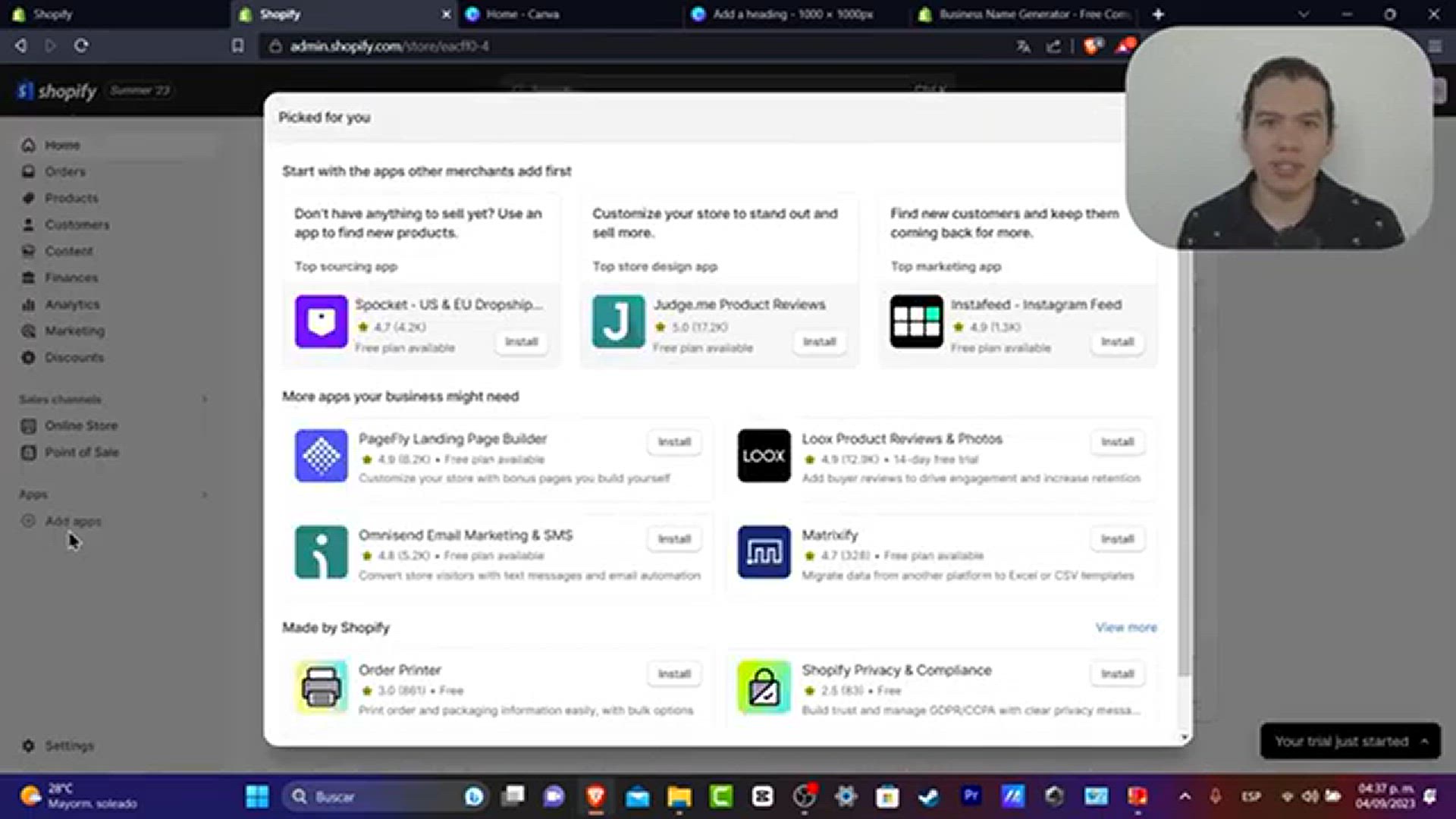Expand the Your trial just started banner

tap(1350, 741)
